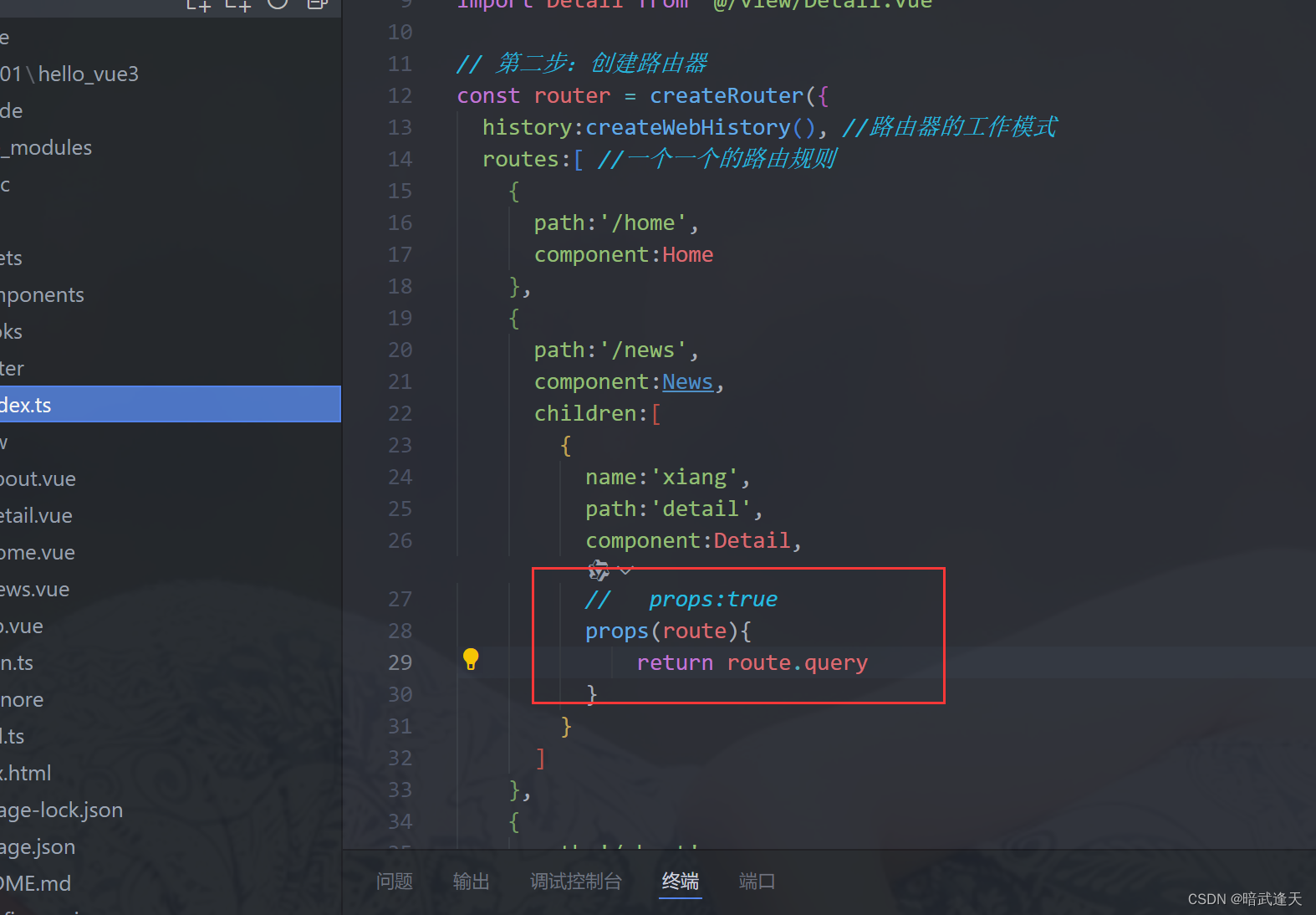Open the 'ome.vue' file in explorer
Image resolution: width=1316 pixels, height=915 pixels.
(x=171, y=552)
